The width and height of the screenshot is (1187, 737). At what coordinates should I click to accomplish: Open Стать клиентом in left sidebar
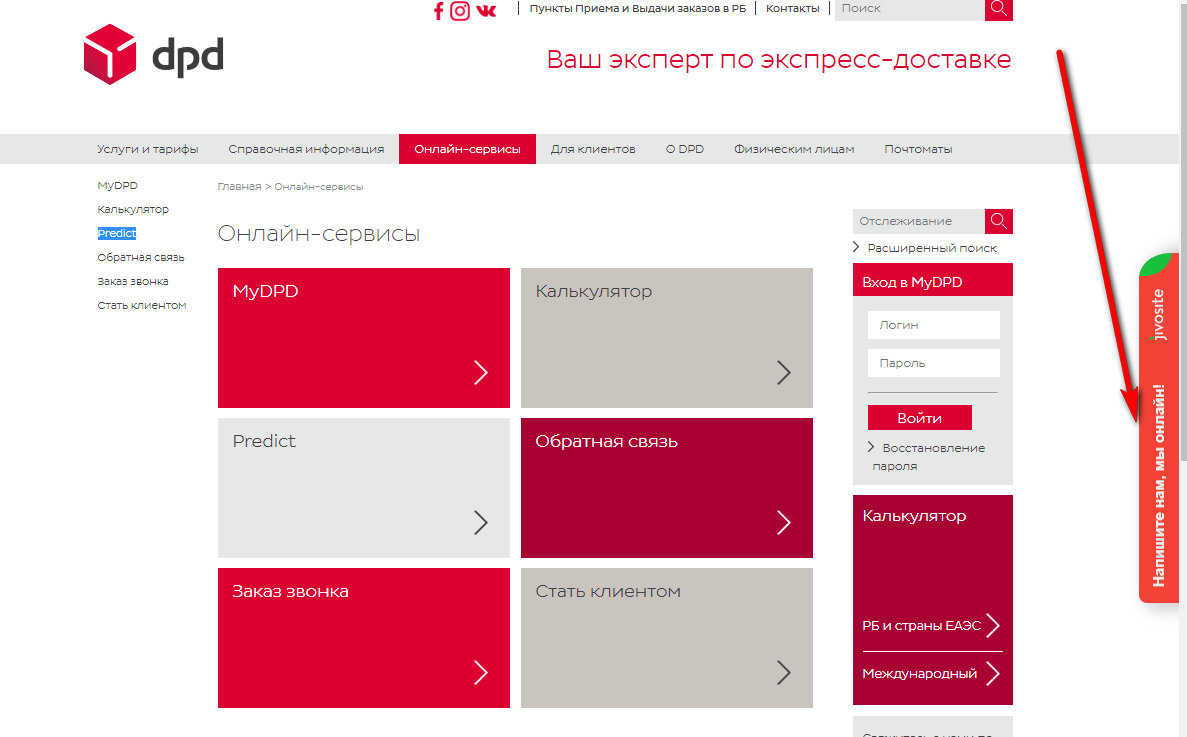pos(142,306)
